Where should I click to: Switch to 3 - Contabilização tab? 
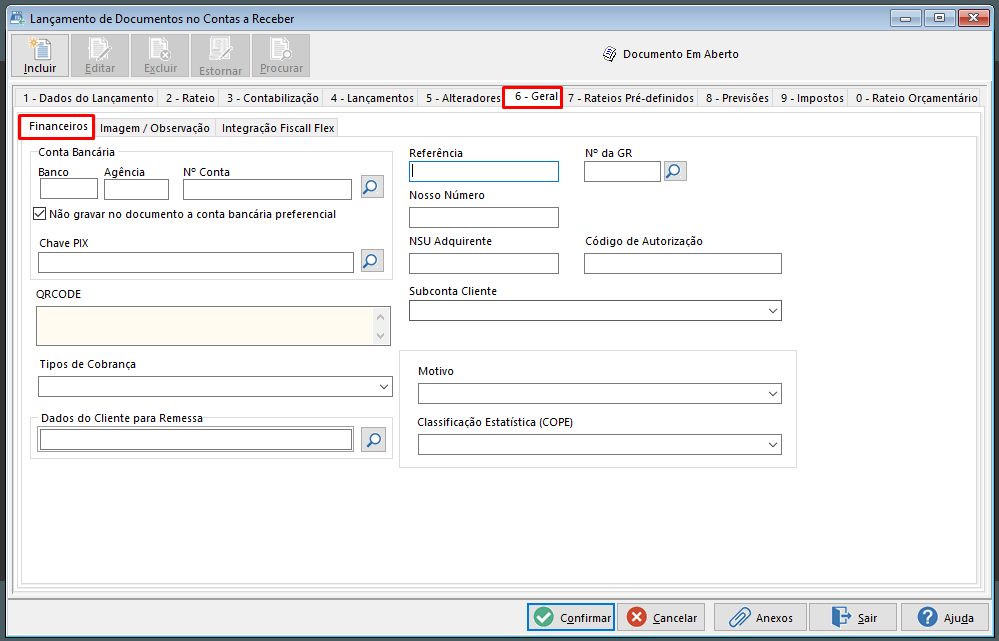(272, 98)
